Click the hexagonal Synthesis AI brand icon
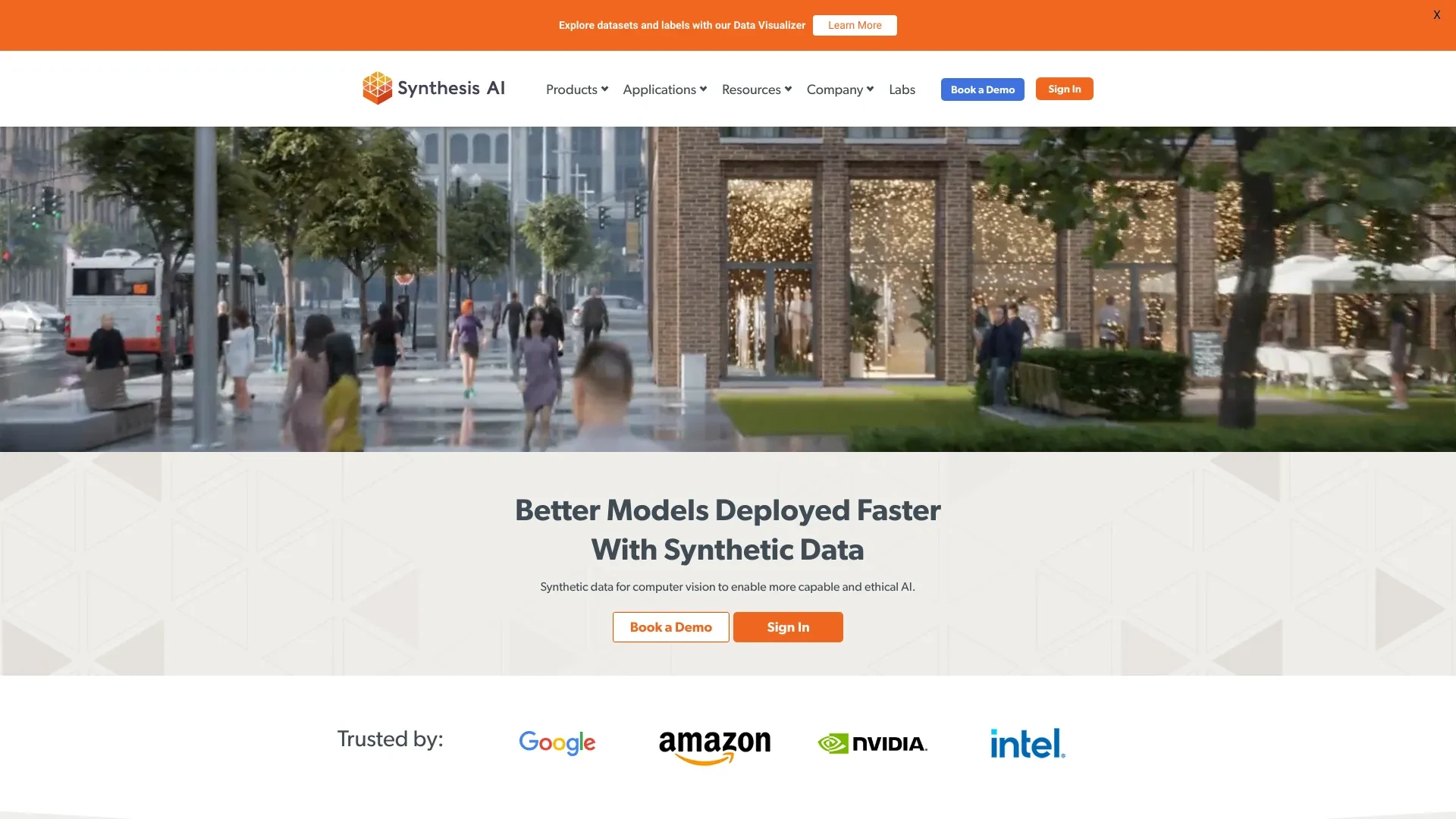This screenshot has width=1456, height=819. tap(377, 88)
